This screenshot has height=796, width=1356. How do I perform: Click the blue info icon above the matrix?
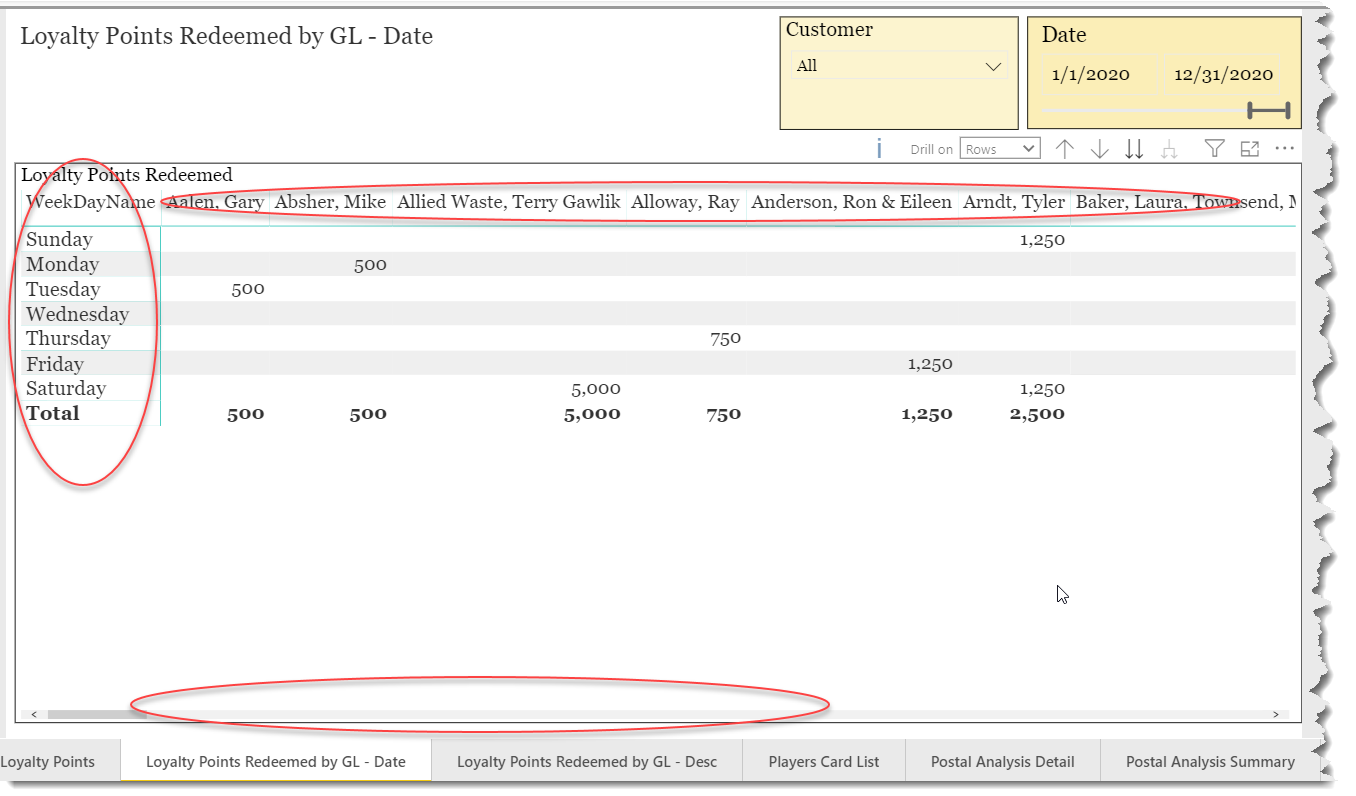pos(879,149)
